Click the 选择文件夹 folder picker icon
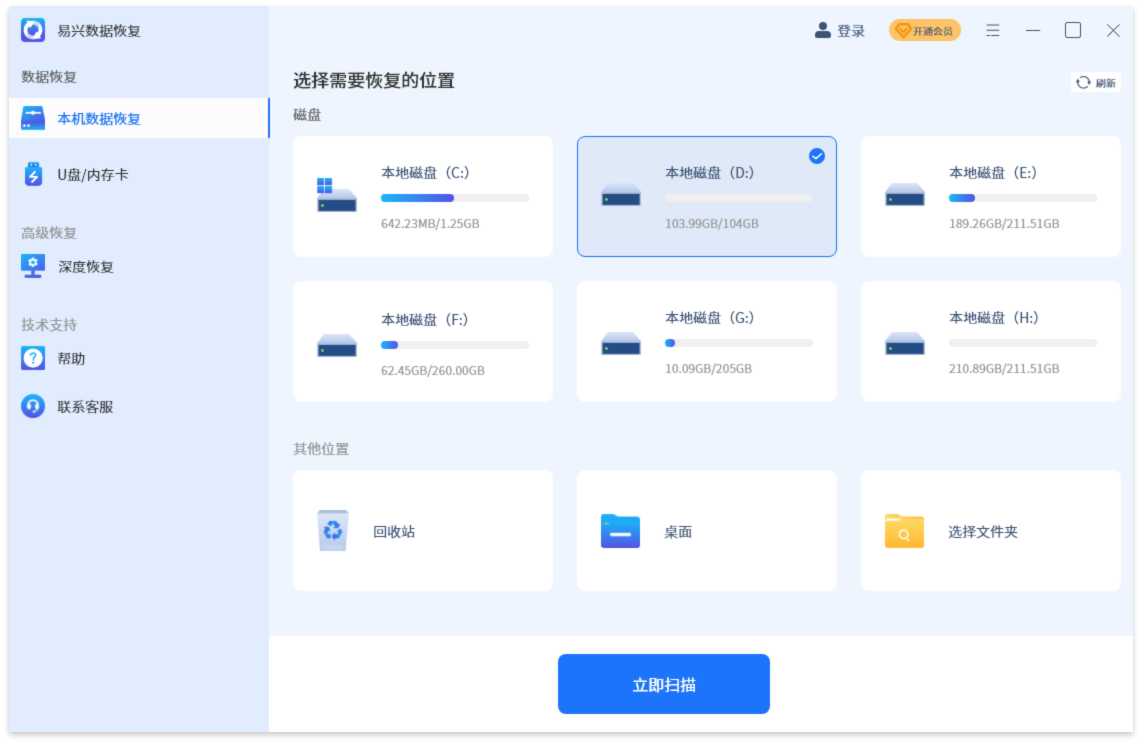The width and height of the screenshot is (1142, 744). [900, 530]
